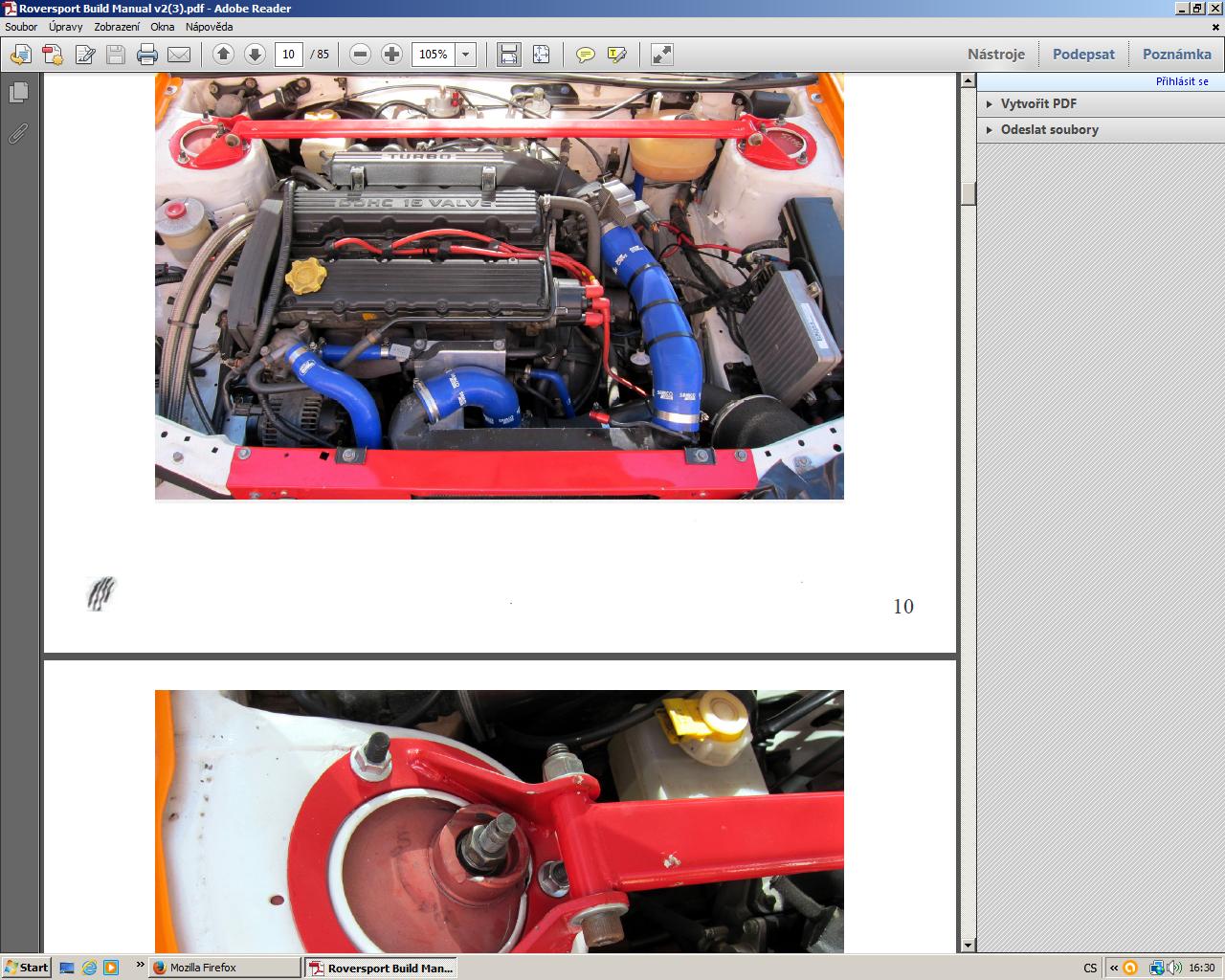Screen dimensions: 1225x980
Task: Click the page number input field
Action: pos(288,55)
